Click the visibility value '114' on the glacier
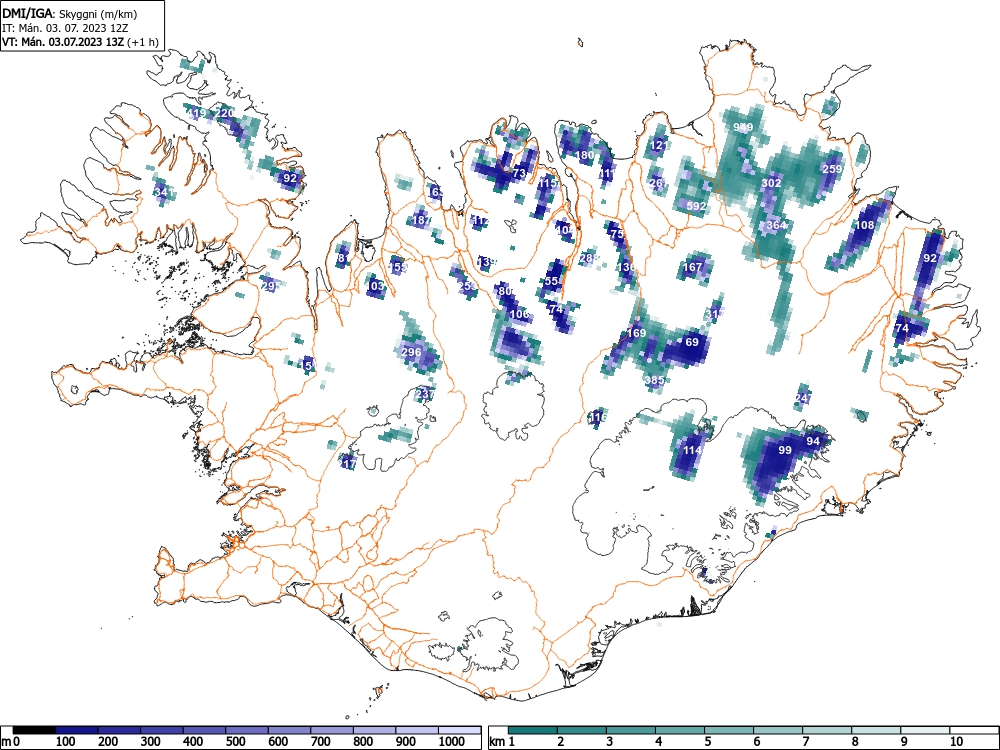Viewport: 1000px width, 750px height. coord(693,450)
